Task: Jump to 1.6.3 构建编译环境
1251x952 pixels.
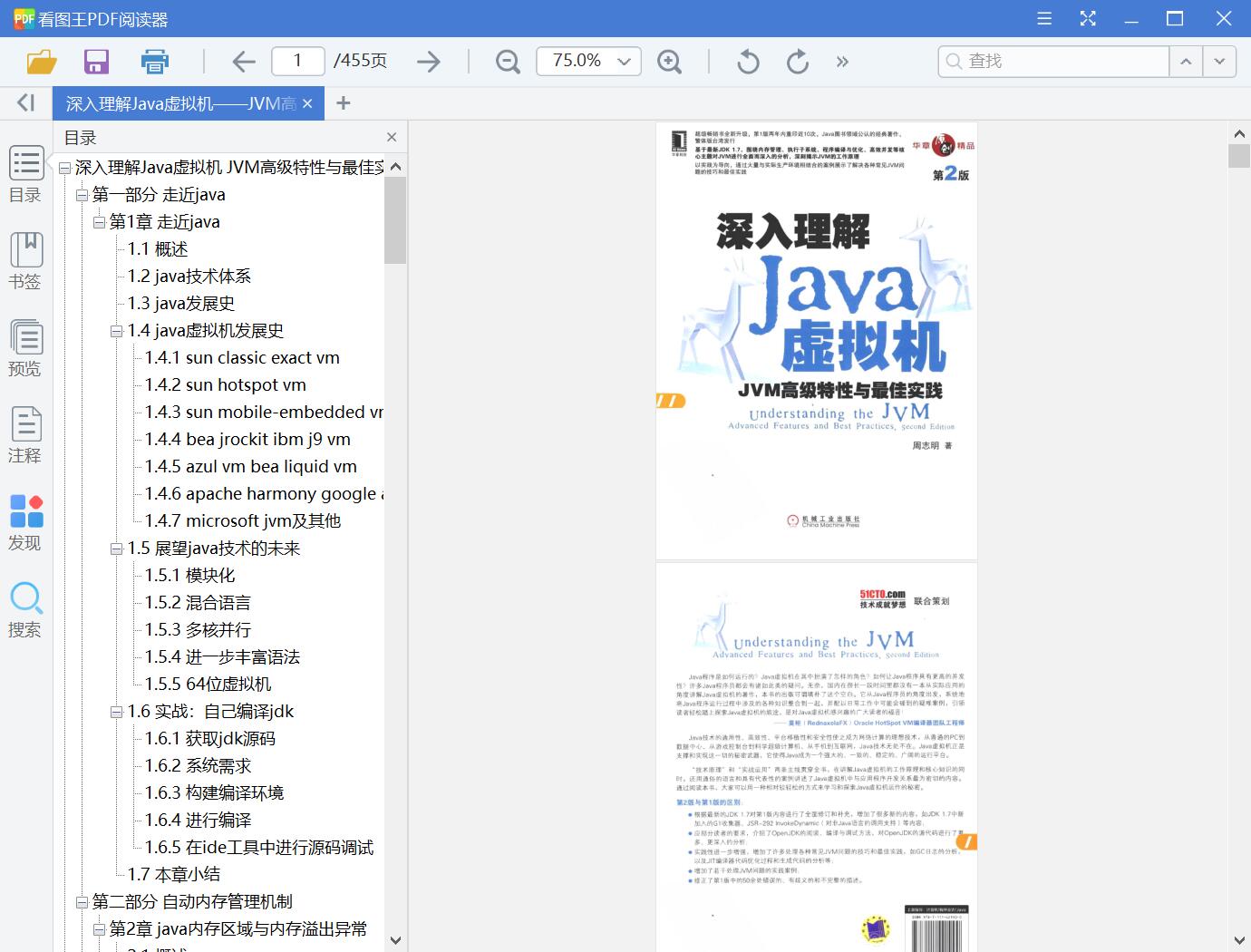Action: point(214,792)
